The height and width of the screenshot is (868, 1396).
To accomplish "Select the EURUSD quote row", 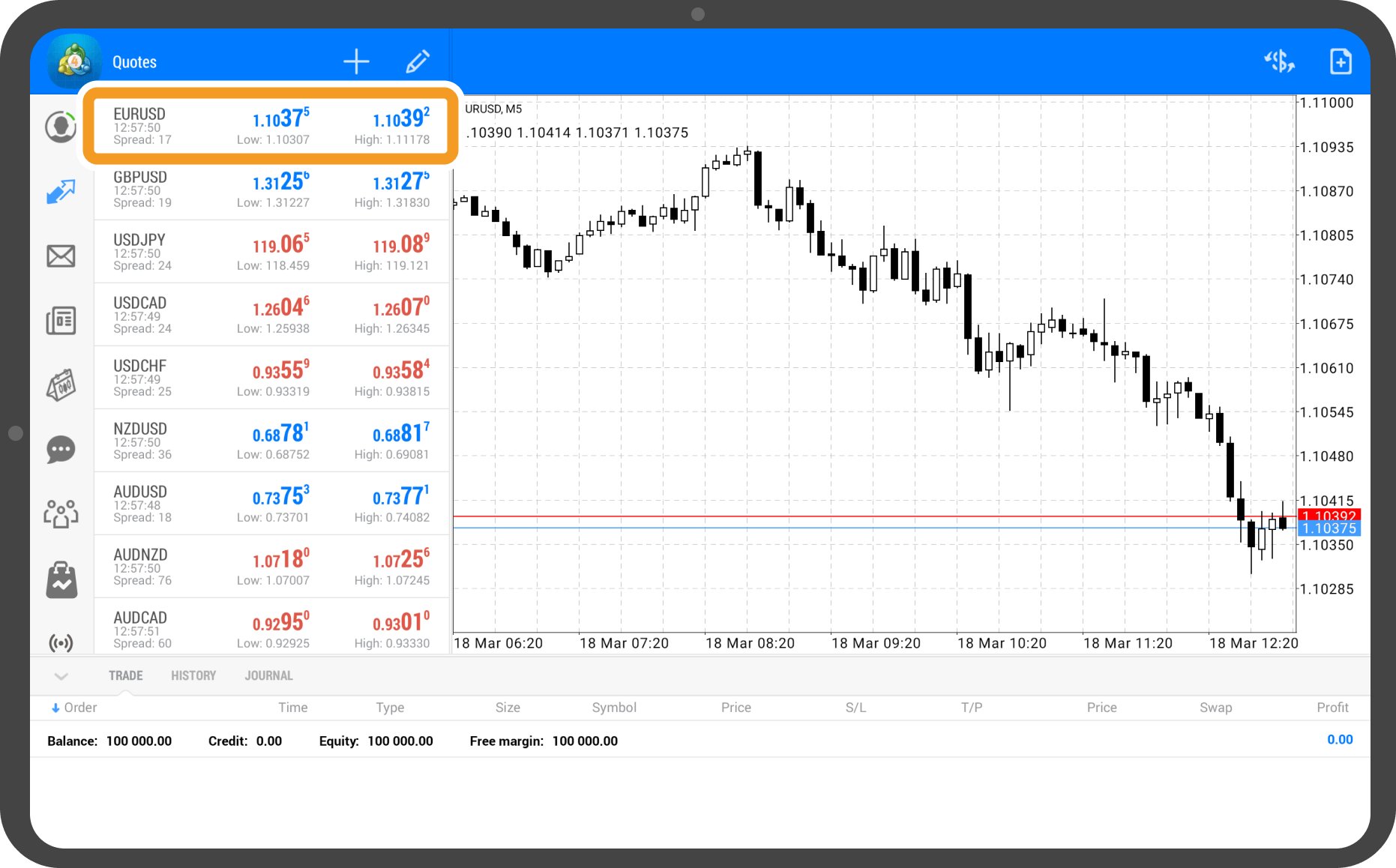I will click(271, 126).
